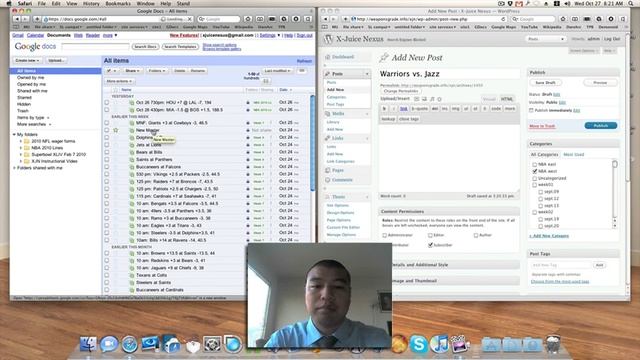Click the add image icon beside Upload/Insert
This screenshot has width=640, height=360.
tap(417, 99)
